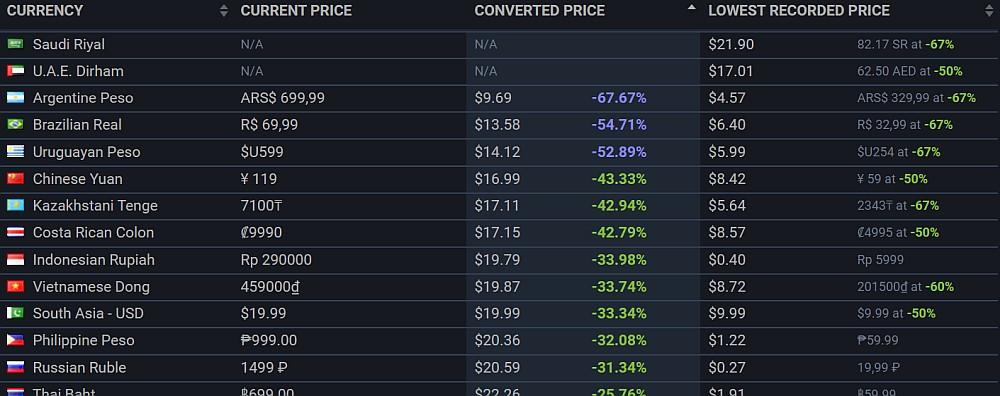This screenshot has height=396, width=1000.
Task: Sort by the LOWEST RECORDED PRICE header
Action: (x=798, y=11)
